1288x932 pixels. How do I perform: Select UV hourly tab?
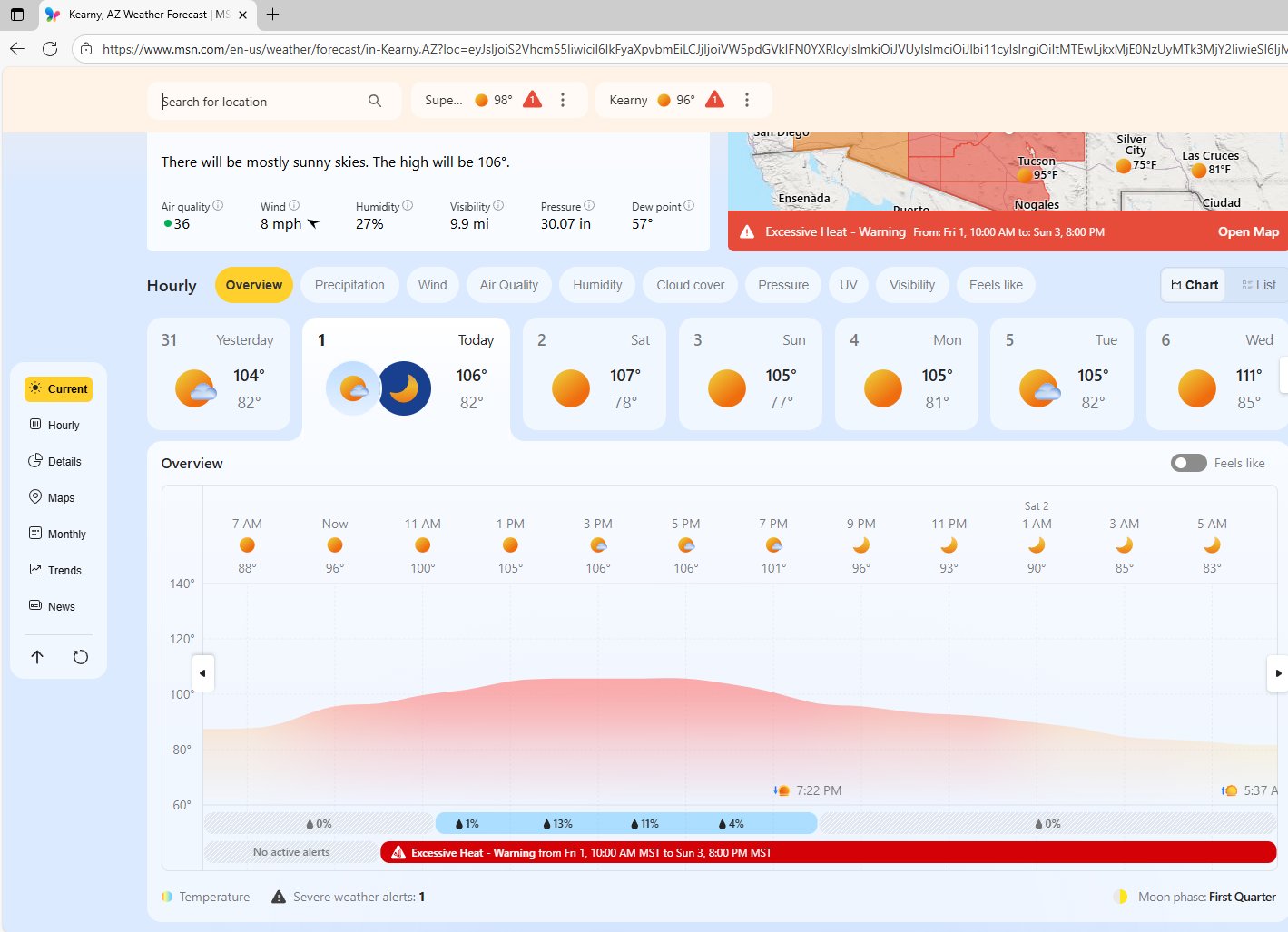click(x=849, y=285)
